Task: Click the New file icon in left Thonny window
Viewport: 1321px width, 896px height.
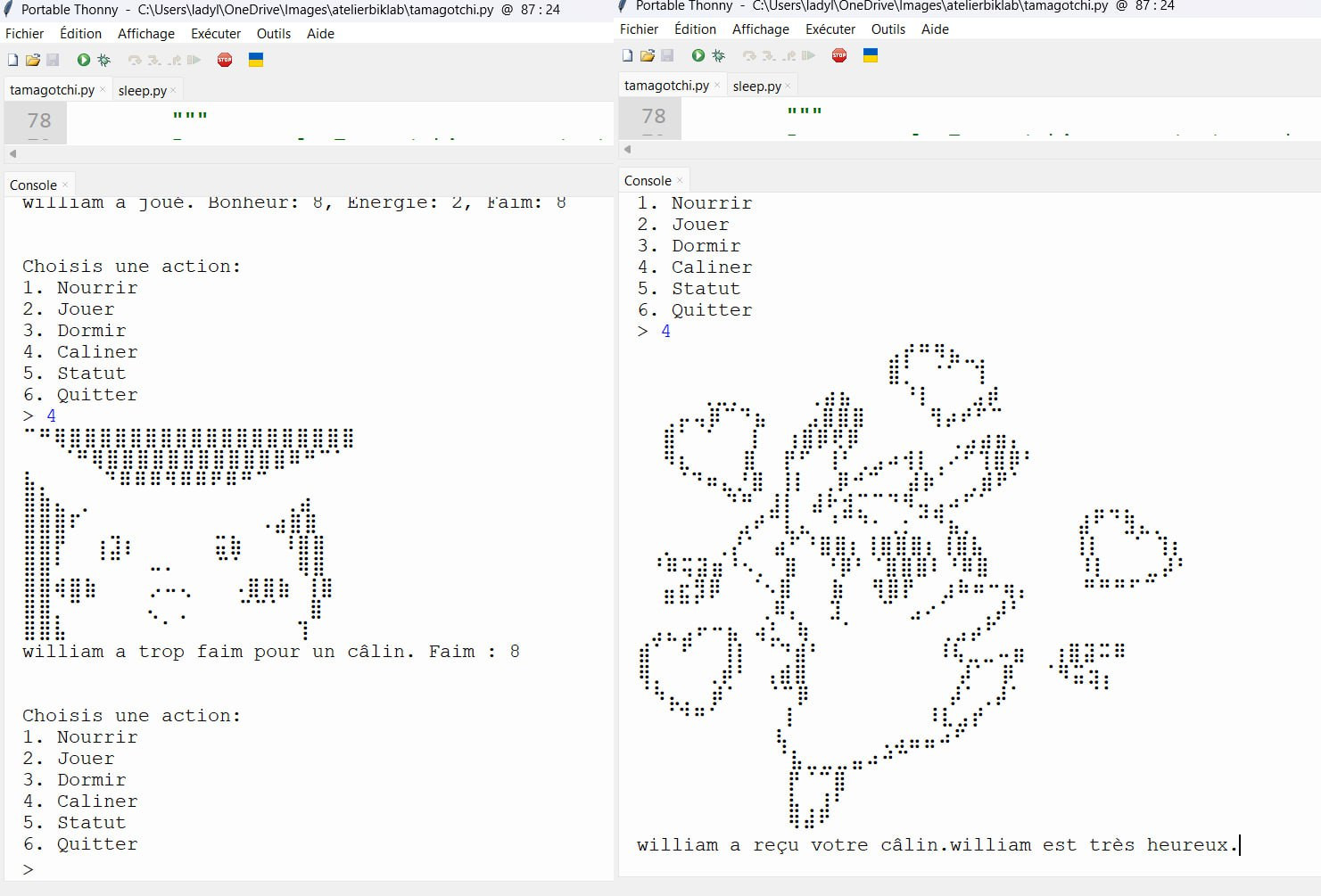Action: pyautogui.click(x=12, y=60)
